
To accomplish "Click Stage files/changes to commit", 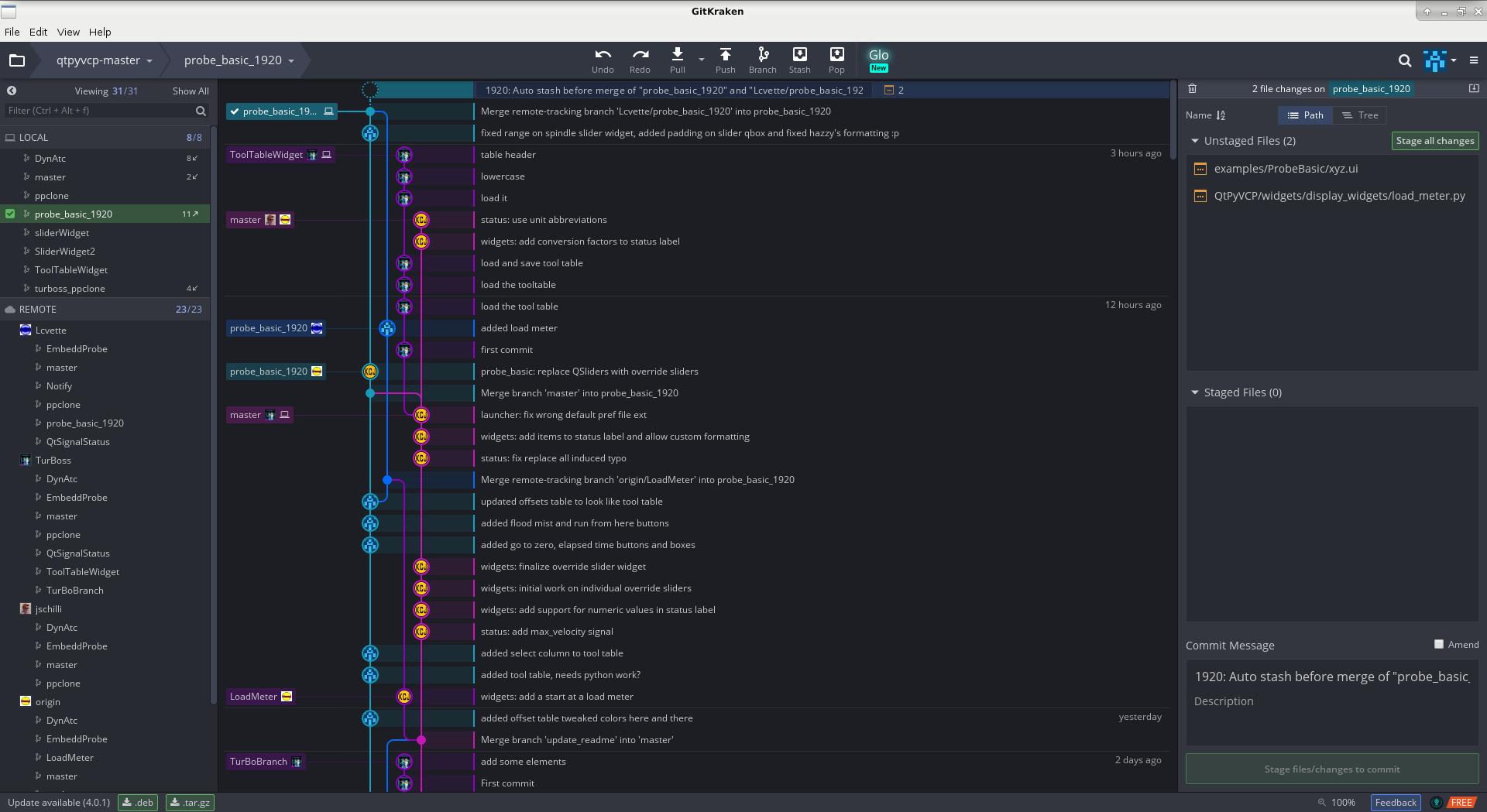I will pos(1332,769).
